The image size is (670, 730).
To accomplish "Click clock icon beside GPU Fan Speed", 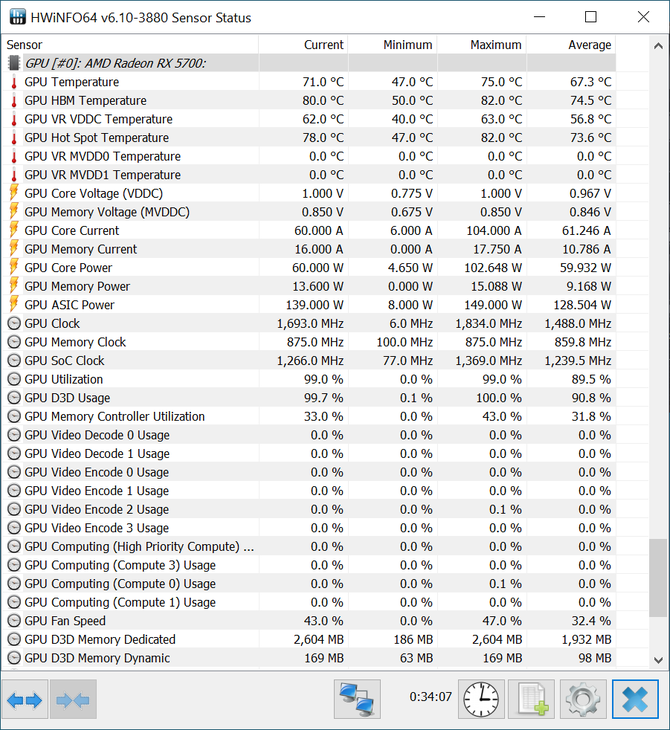I will click(x=14, y=621).
